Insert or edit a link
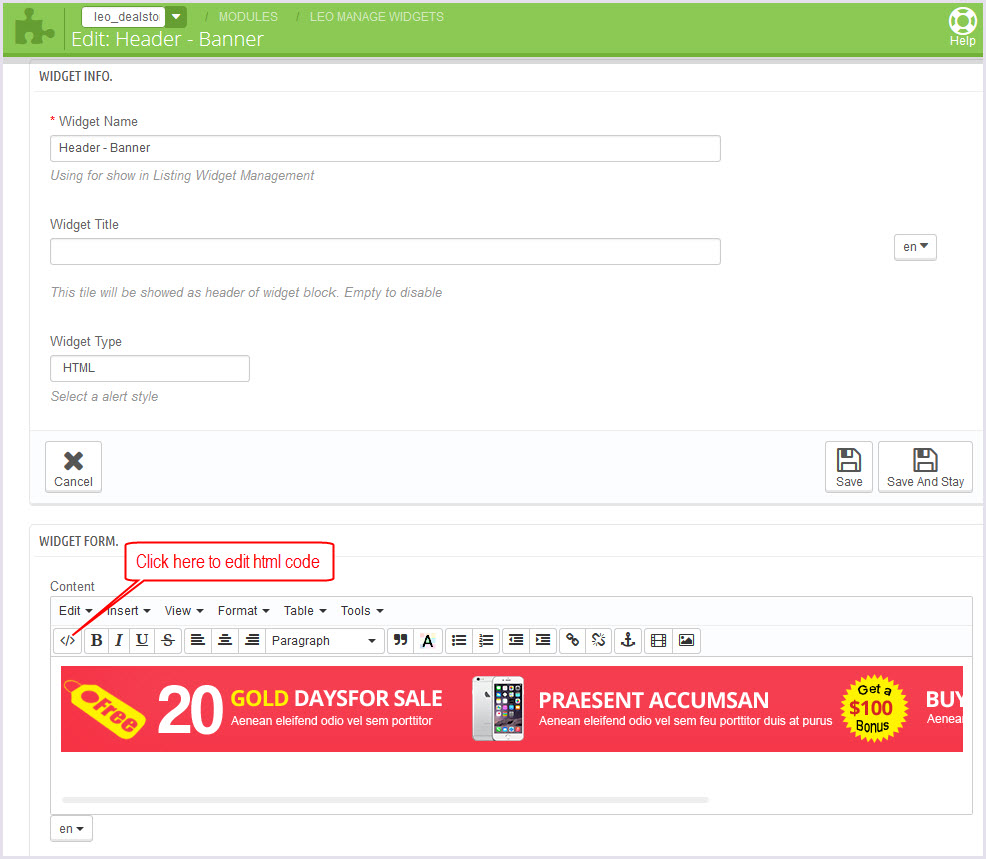Image resolution: width=986 pixels, height=859 pixels. [572, 641]
